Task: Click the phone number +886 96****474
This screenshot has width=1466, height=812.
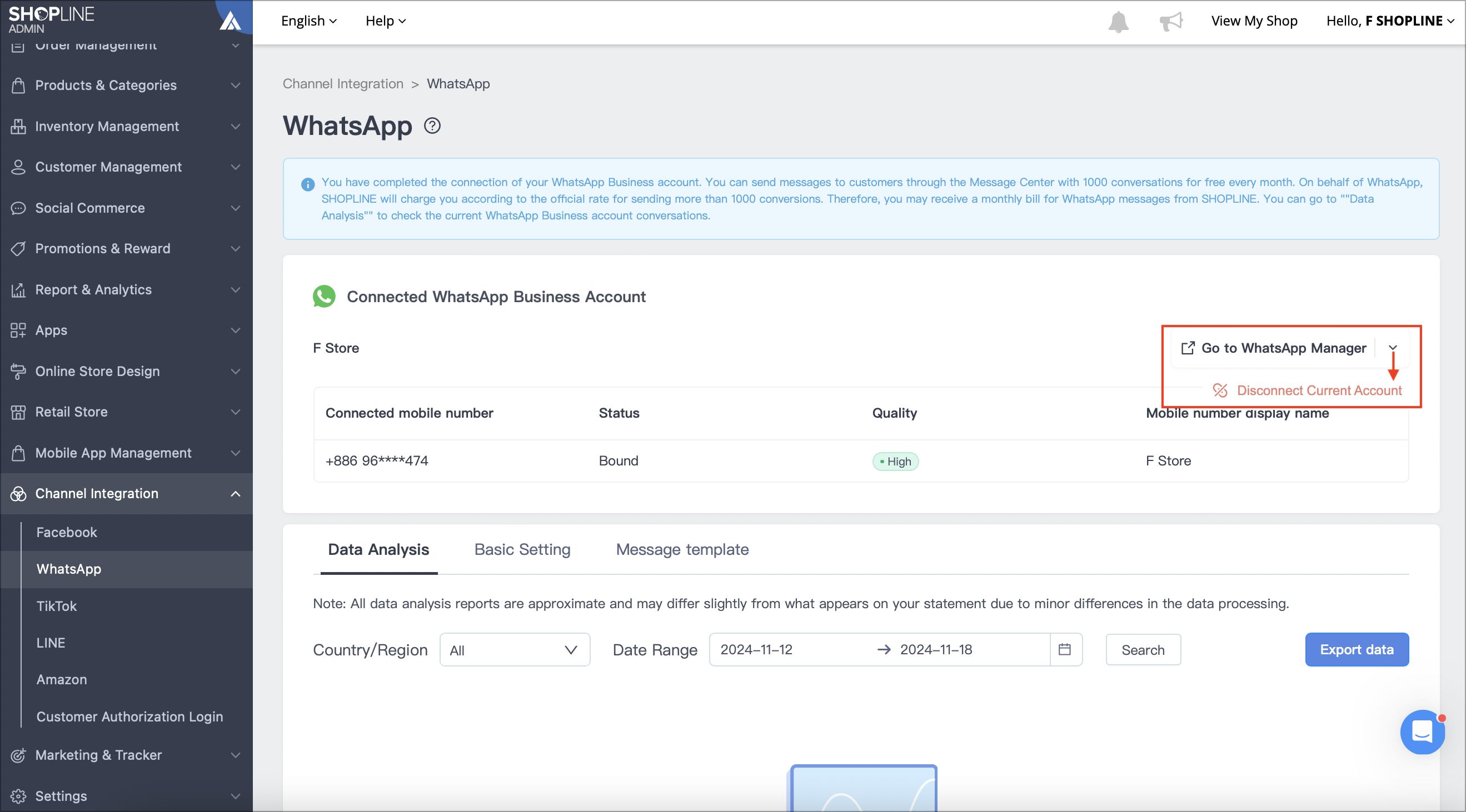Action: [377, 460]
